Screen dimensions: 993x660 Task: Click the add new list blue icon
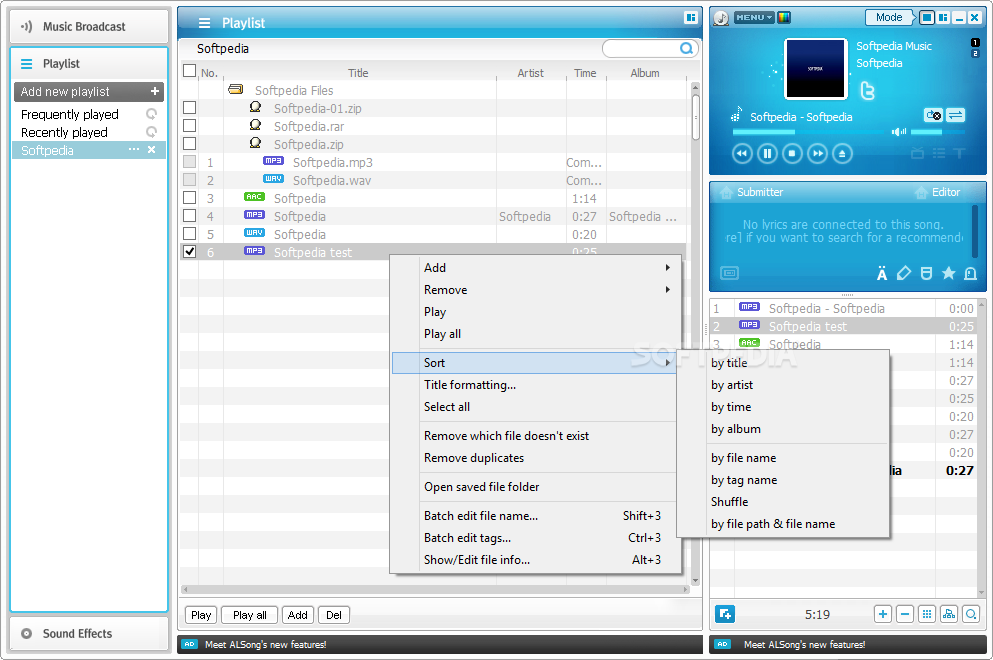coord(724,614)
